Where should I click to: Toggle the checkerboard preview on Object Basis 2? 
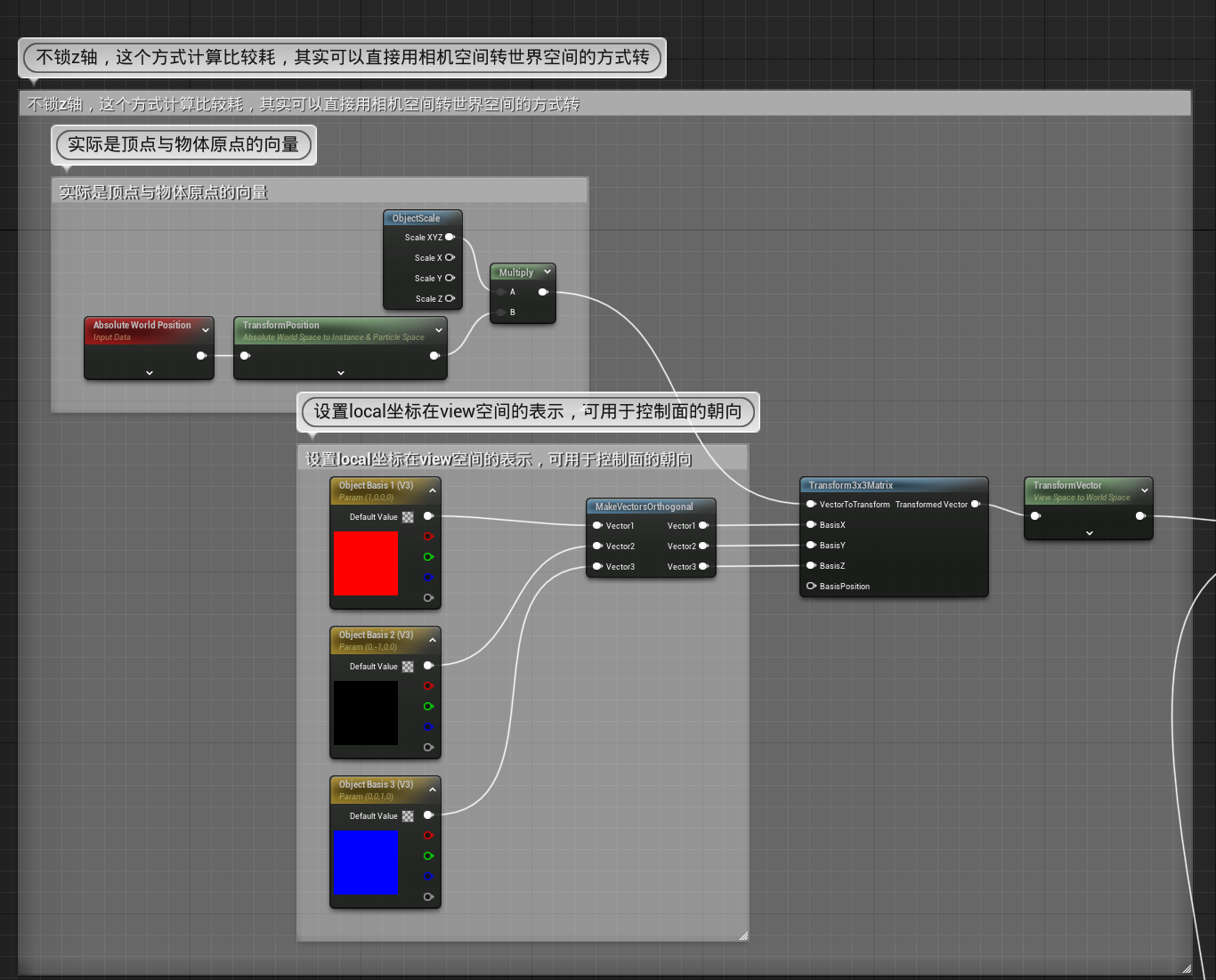[x=408, y=666]
